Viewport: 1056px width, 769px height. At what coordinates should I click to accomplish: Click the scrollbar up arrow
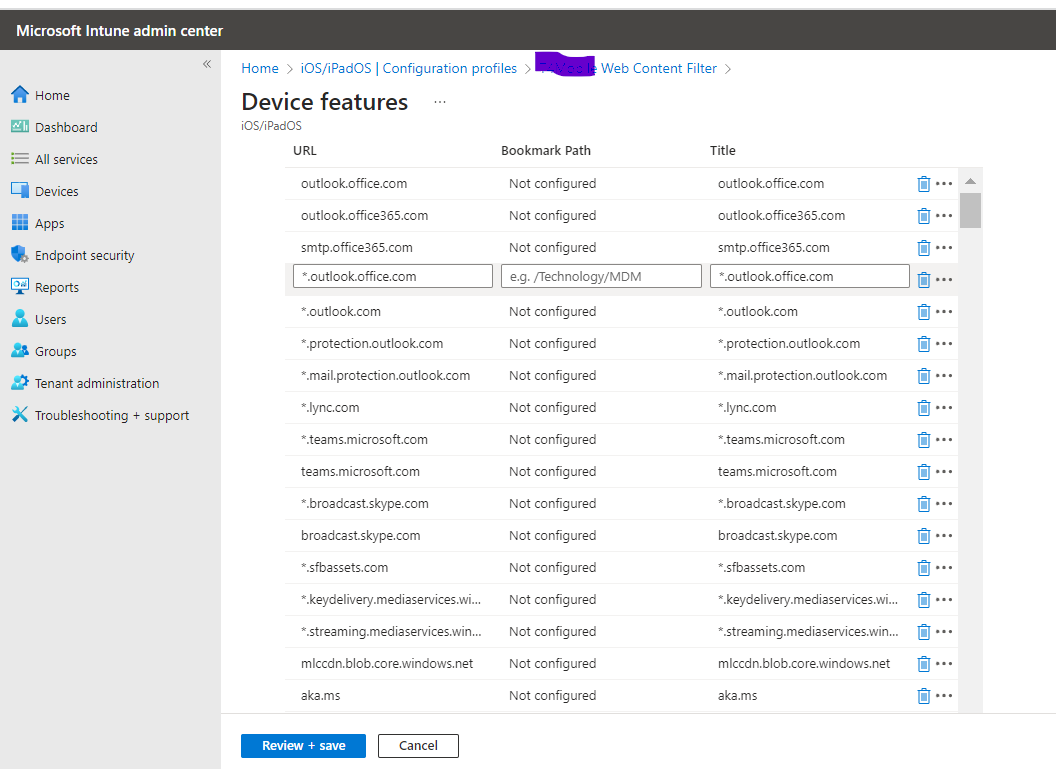coord(970,181)
